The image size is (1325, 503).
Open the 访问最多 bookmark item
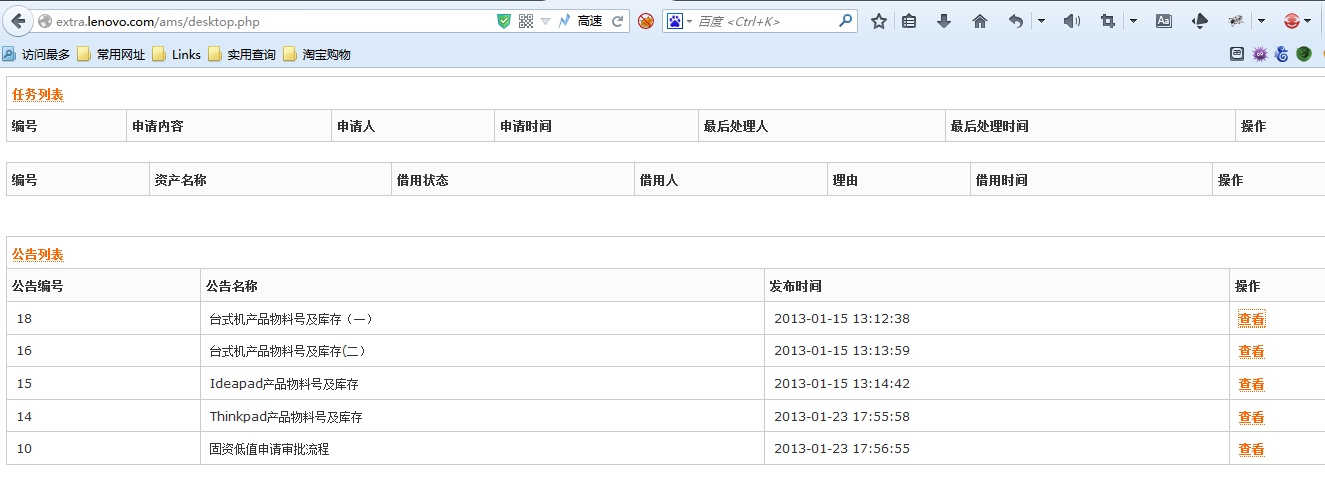tap(36, 55)
